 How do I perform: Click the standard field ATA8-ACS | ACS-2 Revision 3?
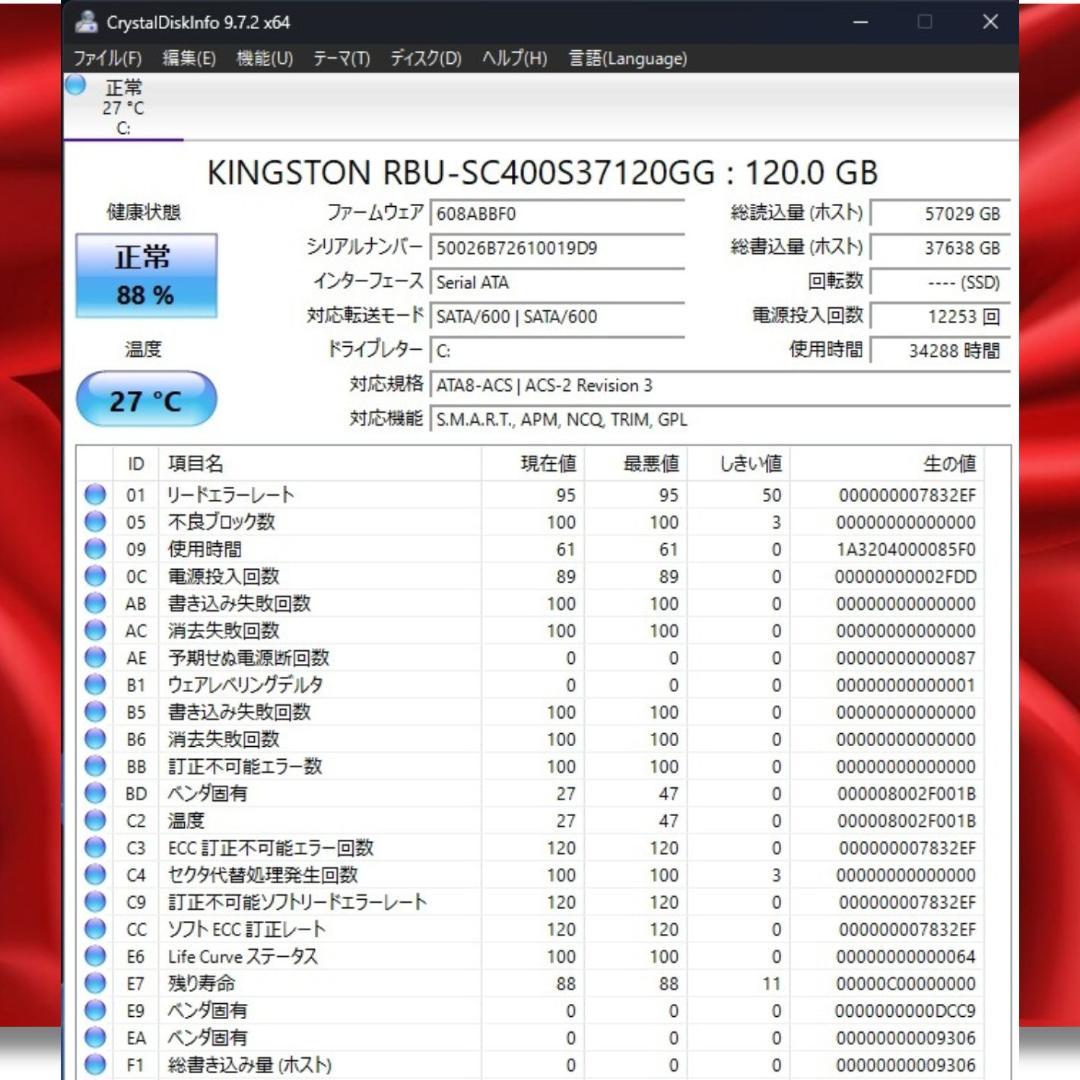click(x=720, y=386)
